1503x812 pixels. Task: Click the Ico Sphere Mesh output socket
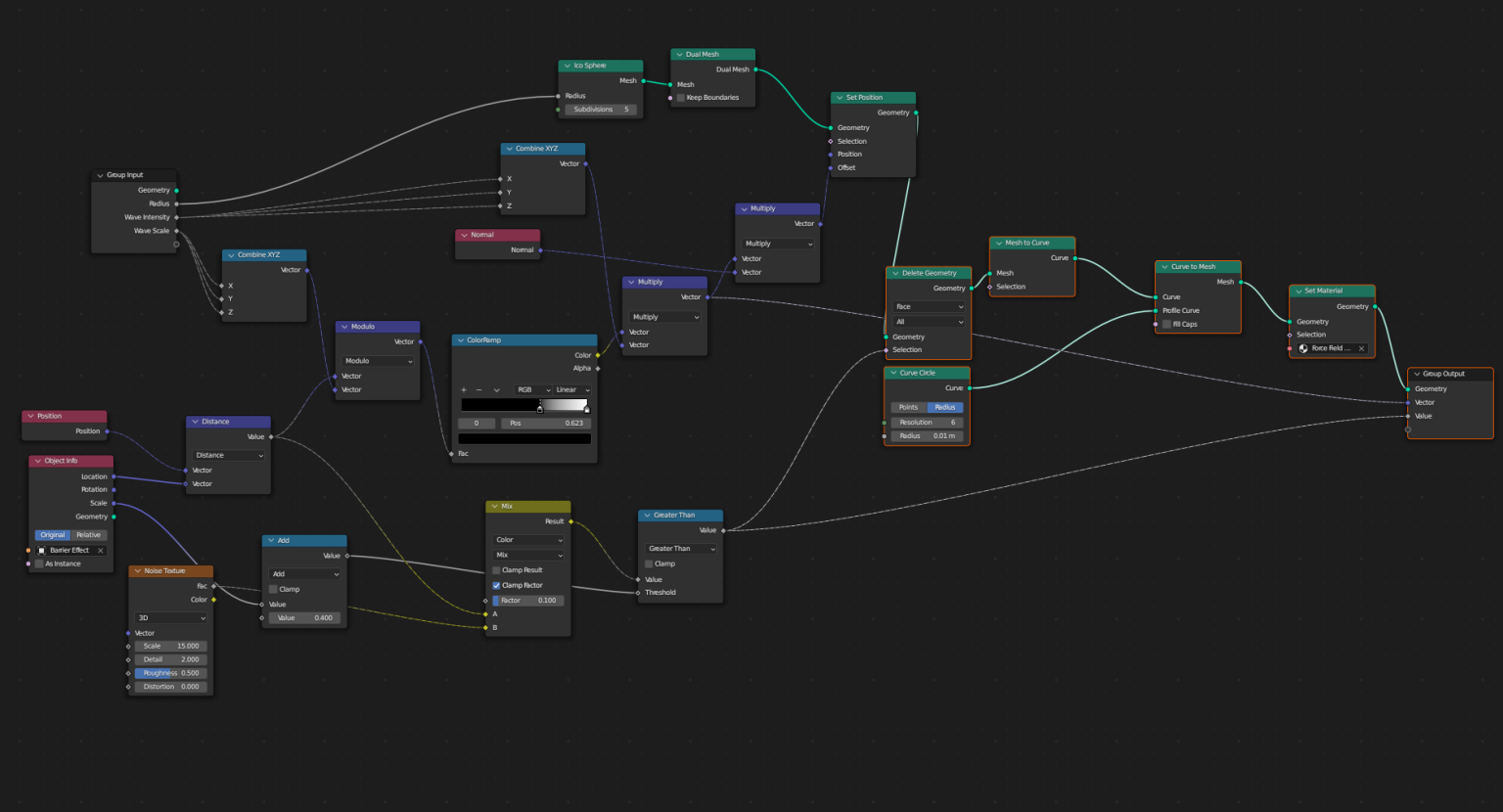click(643, 81)
